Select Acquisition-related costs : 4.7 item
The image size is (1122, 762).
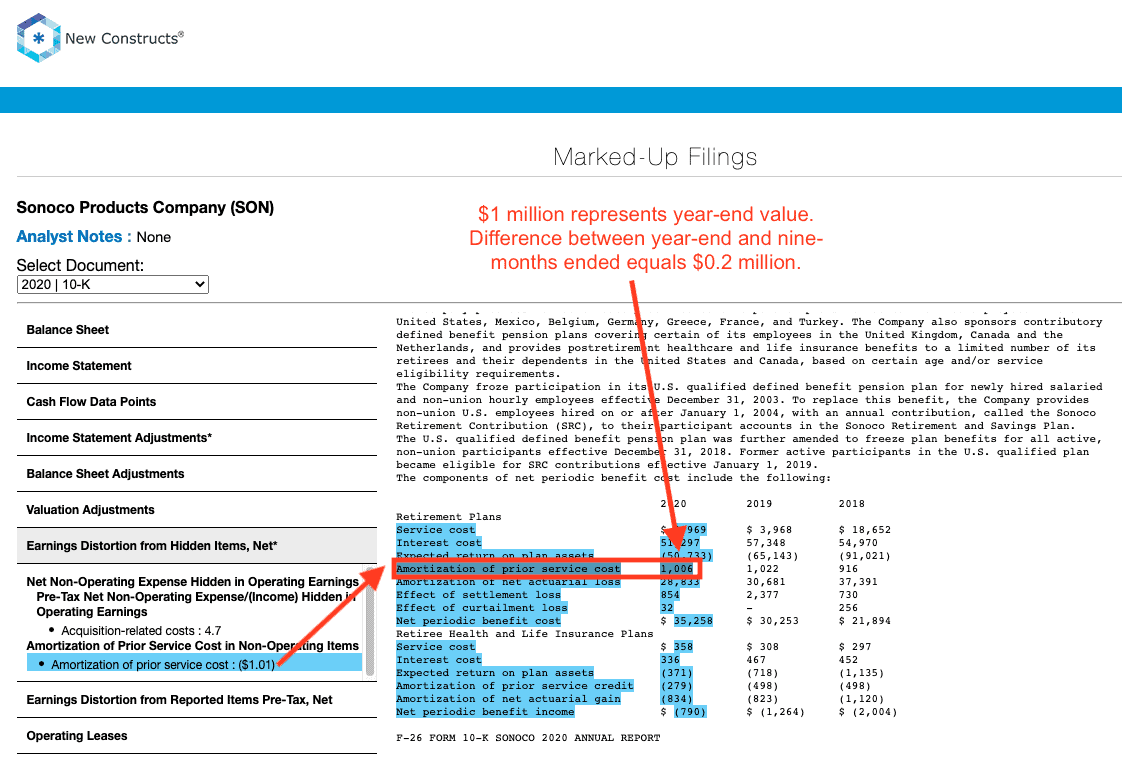(141, 630)
